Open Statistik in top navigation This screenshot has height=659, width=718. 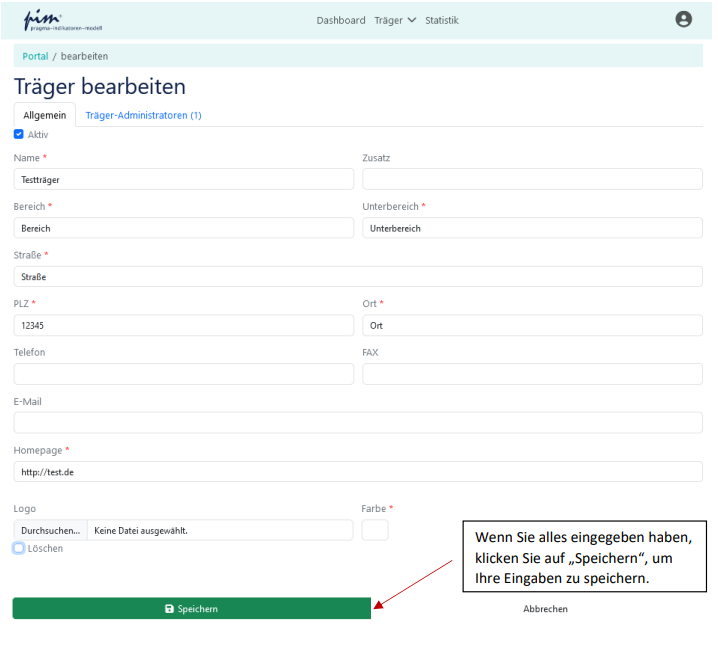pyautogui.click(x=441, y=20)
